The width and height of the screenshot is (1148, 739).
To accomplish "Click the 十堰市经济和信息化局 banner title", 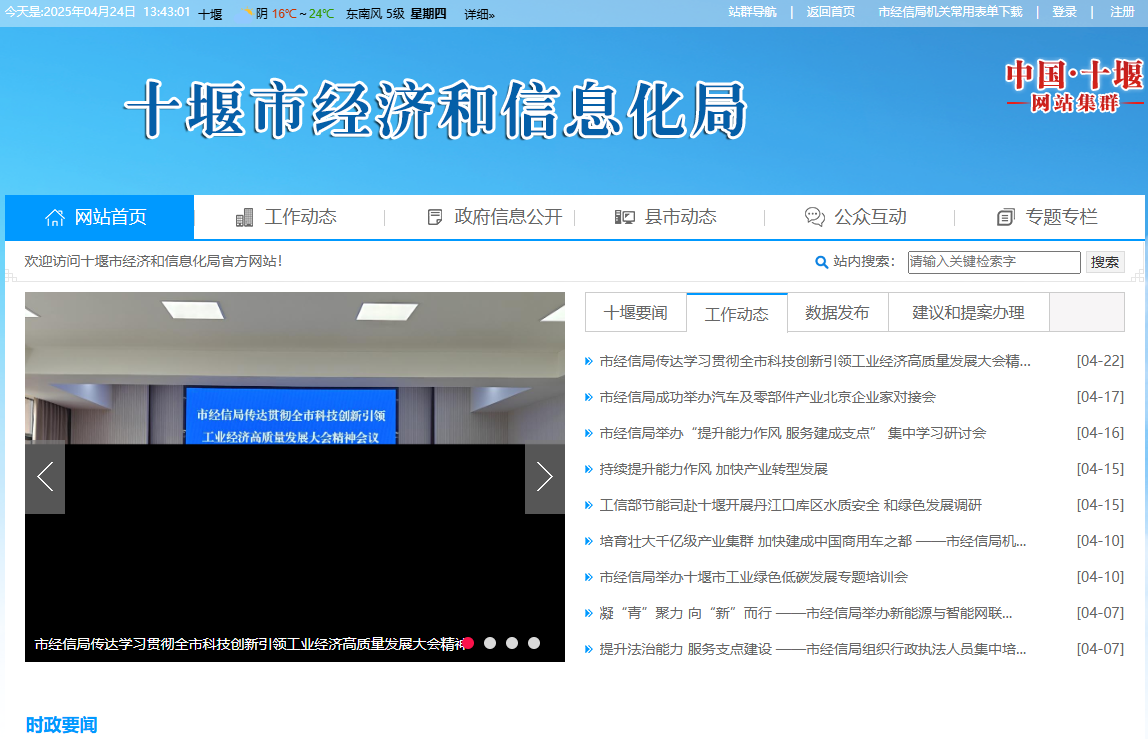I will 436,110.
